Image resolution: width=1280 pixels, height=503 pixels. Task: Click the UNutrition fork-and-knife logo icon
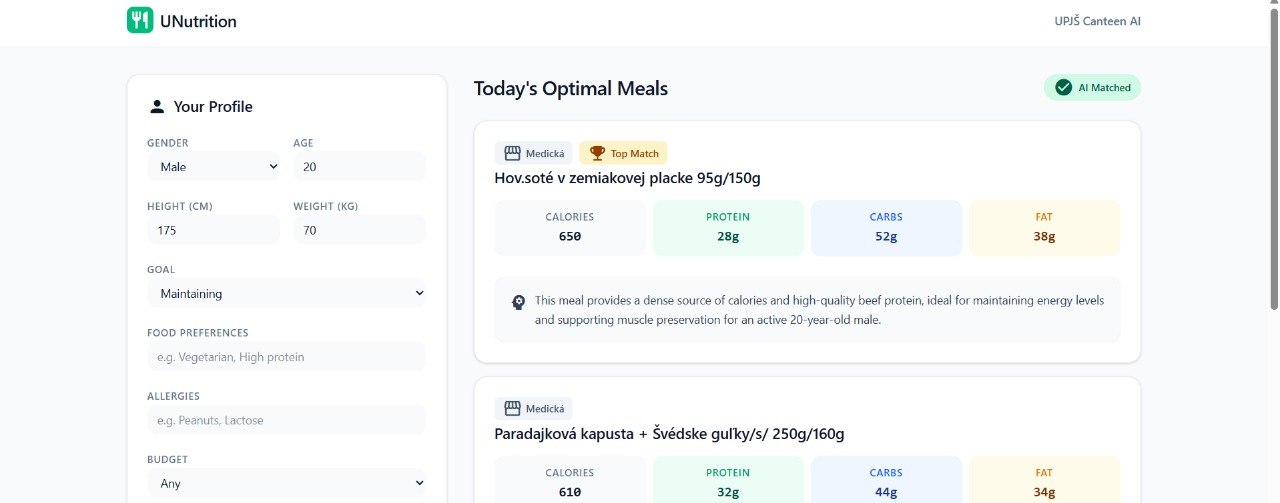coord(140,20)
